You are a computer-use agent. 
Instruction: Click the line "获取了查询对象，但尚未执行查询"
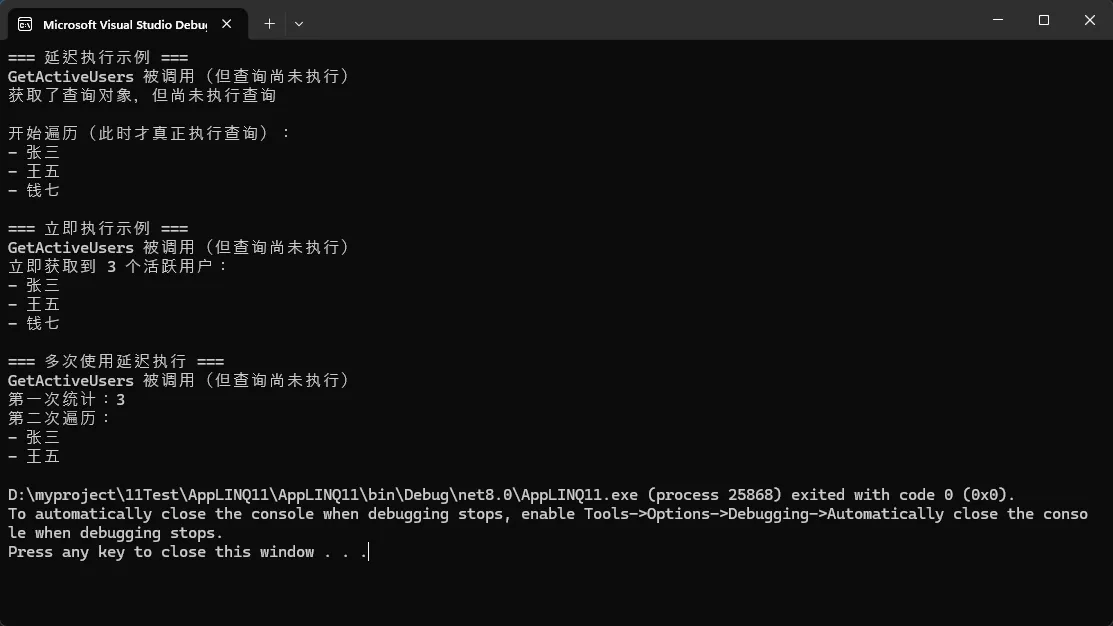point(142,96)
